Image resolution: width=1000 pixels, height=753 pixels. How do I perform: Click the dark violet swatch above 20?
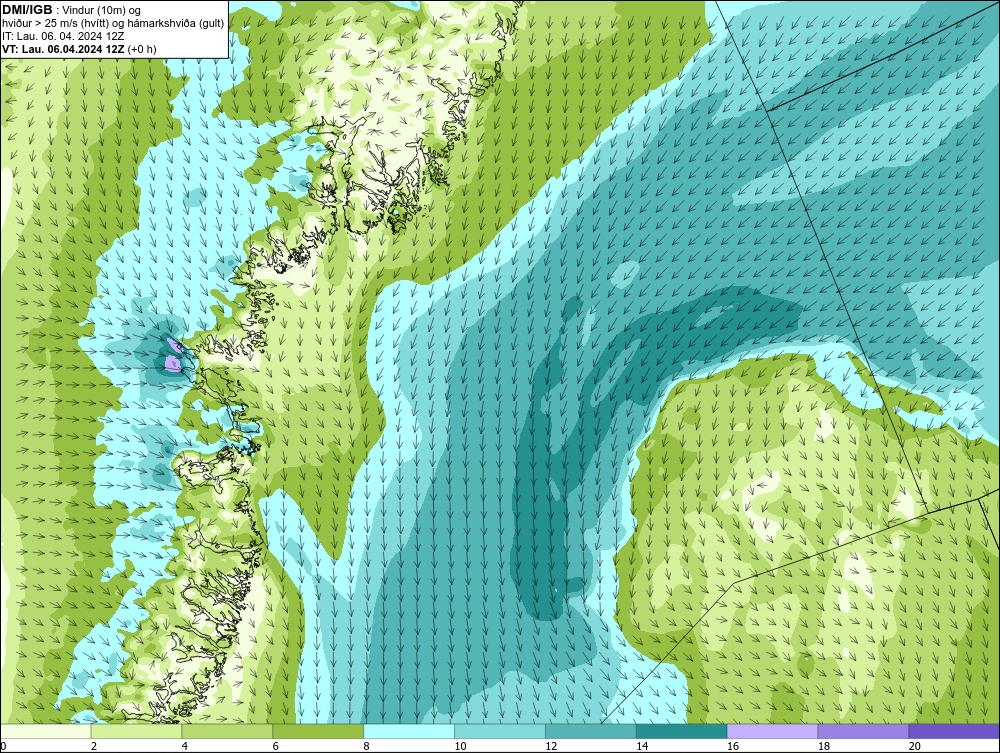point(954,731)
